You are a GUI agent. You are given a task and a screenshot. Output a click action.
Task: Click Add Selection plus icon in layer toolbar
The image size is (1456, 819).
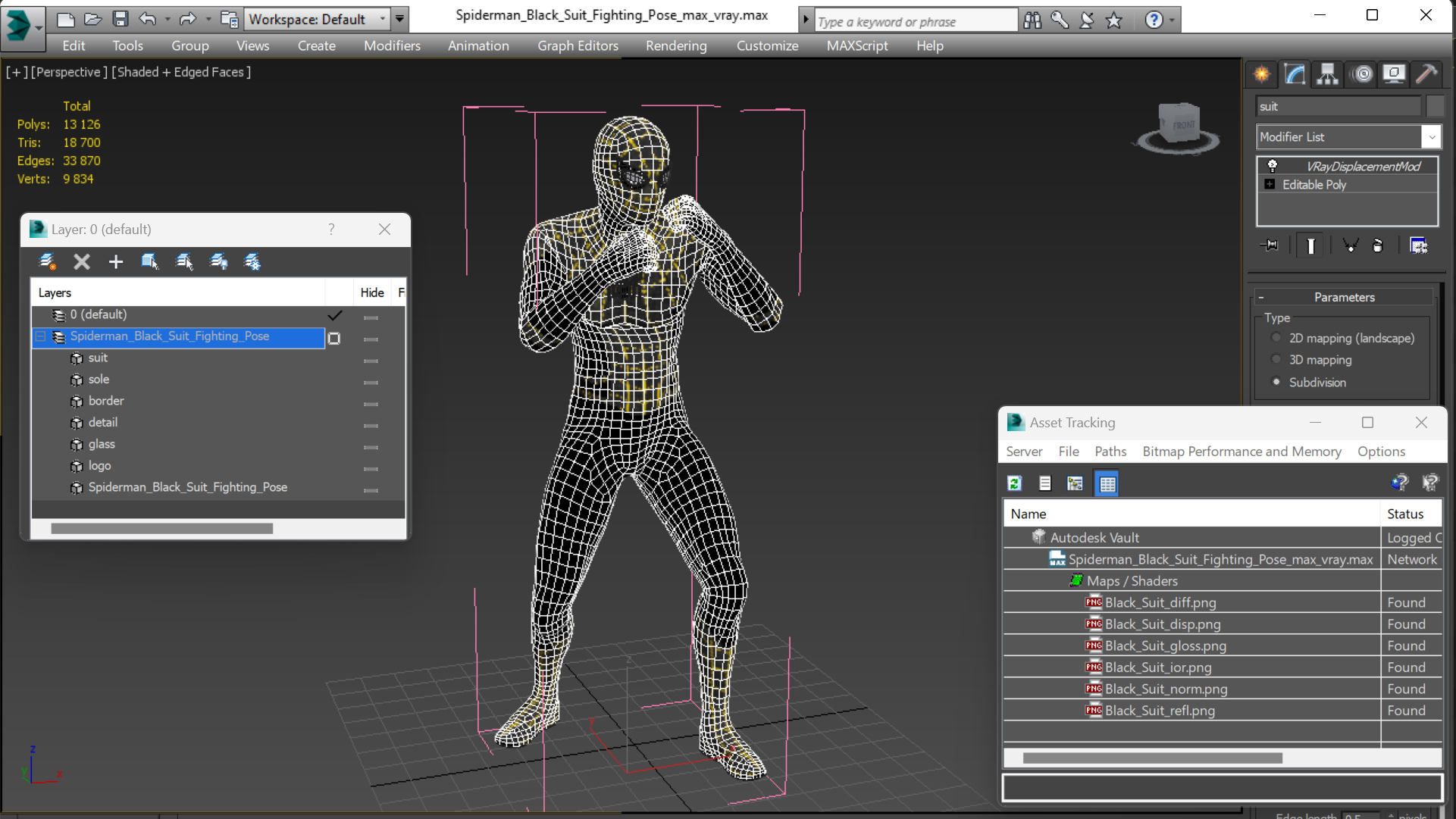(x=115, y=262)
